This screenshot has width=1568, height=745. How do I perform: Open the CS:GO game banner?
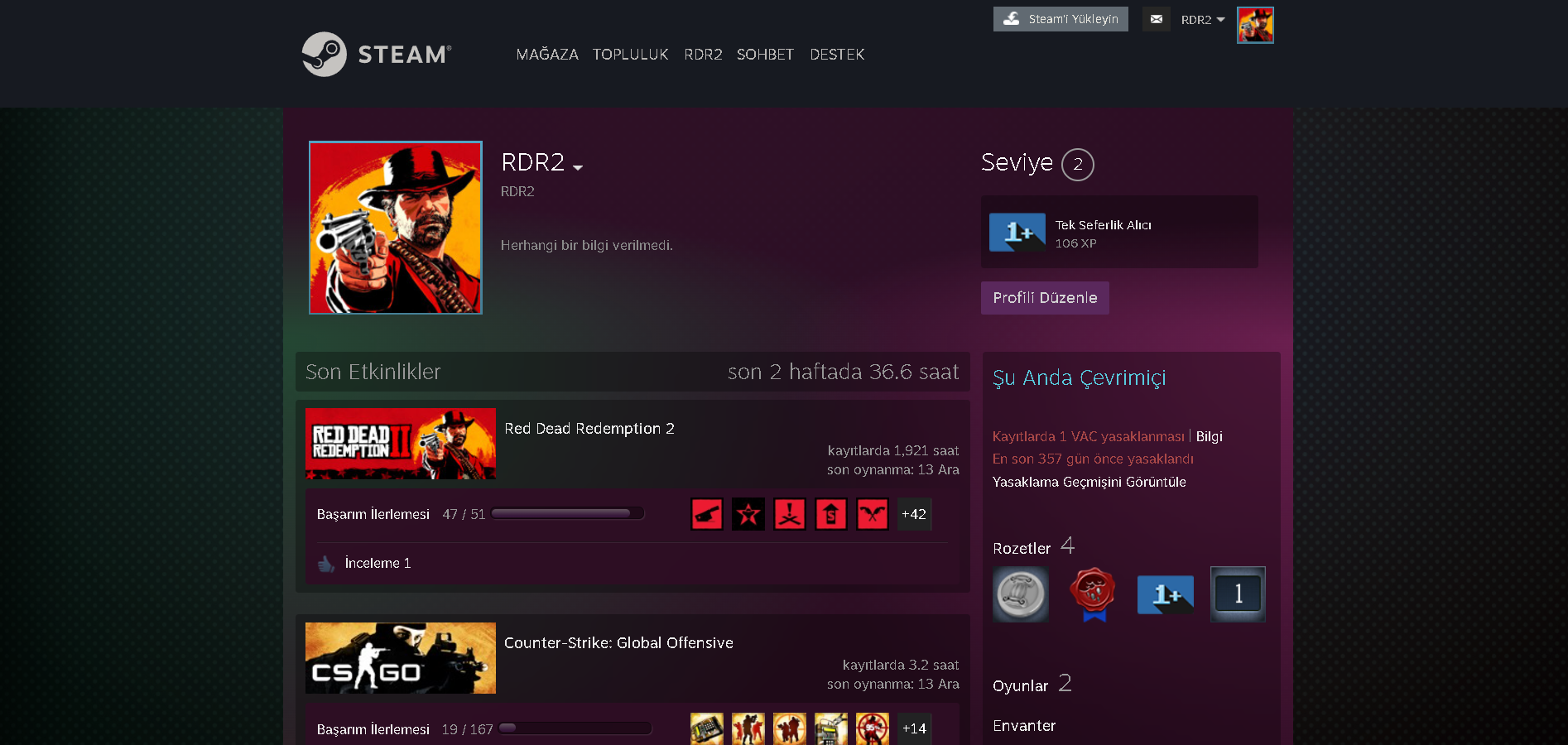coord(401,658)
